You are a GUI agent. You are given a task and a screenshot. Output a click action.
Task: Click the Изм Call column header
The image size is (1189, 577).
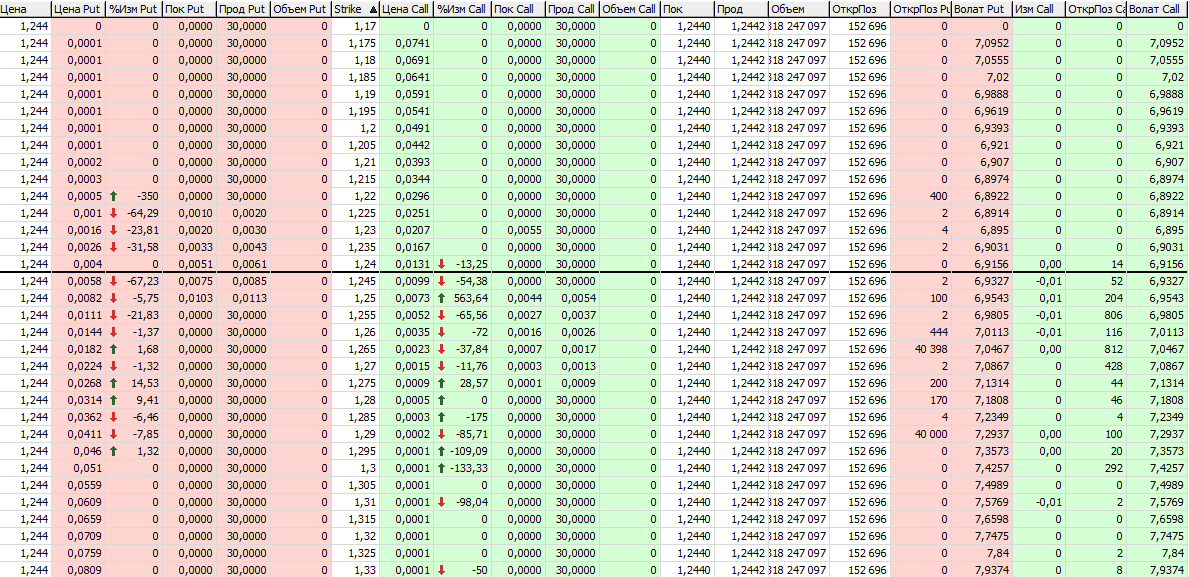[x=1039, y=10]
